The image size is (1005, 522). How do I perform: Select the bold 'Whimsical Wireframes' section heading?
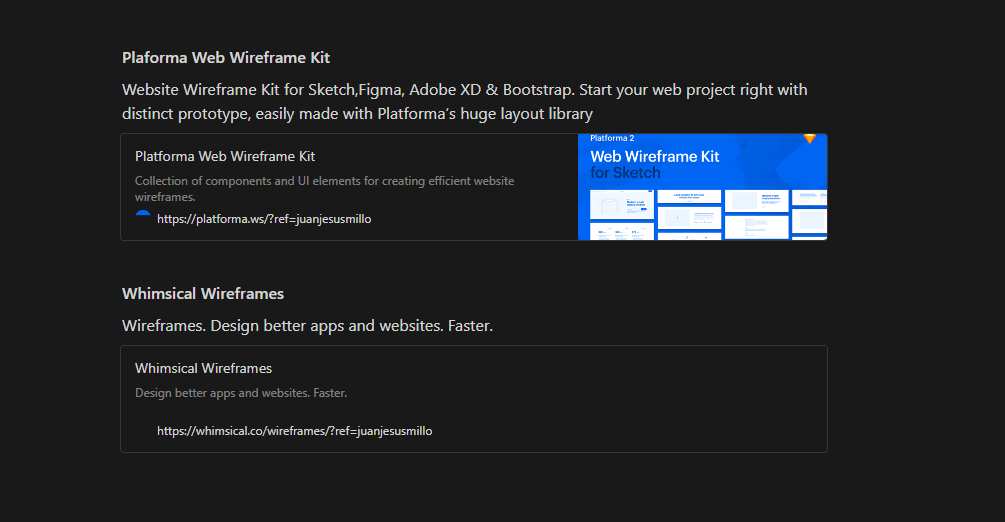tap(203, 293)
